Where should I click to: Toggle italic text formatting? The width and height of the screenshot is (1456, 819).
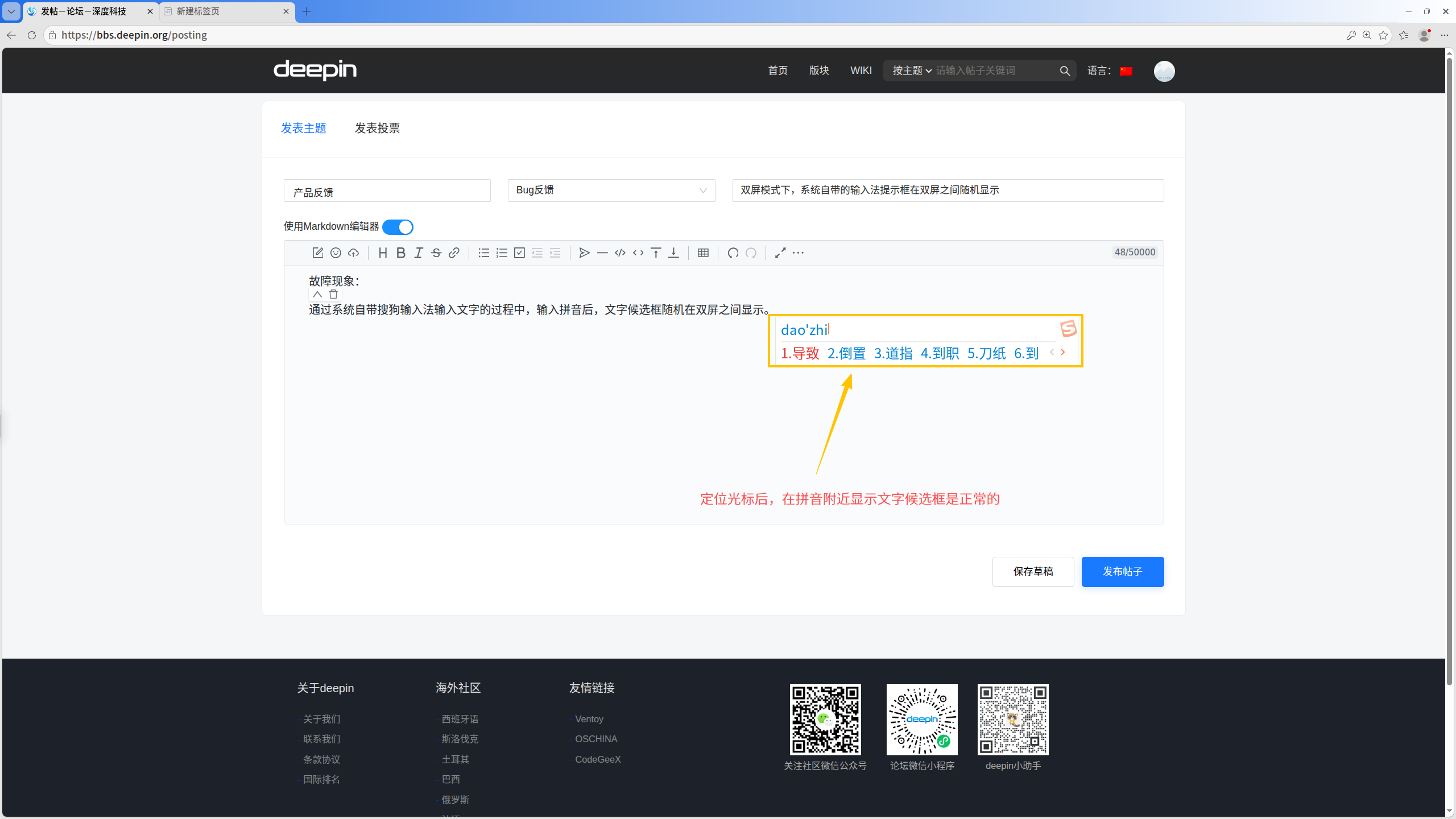(x=418, y=253)
